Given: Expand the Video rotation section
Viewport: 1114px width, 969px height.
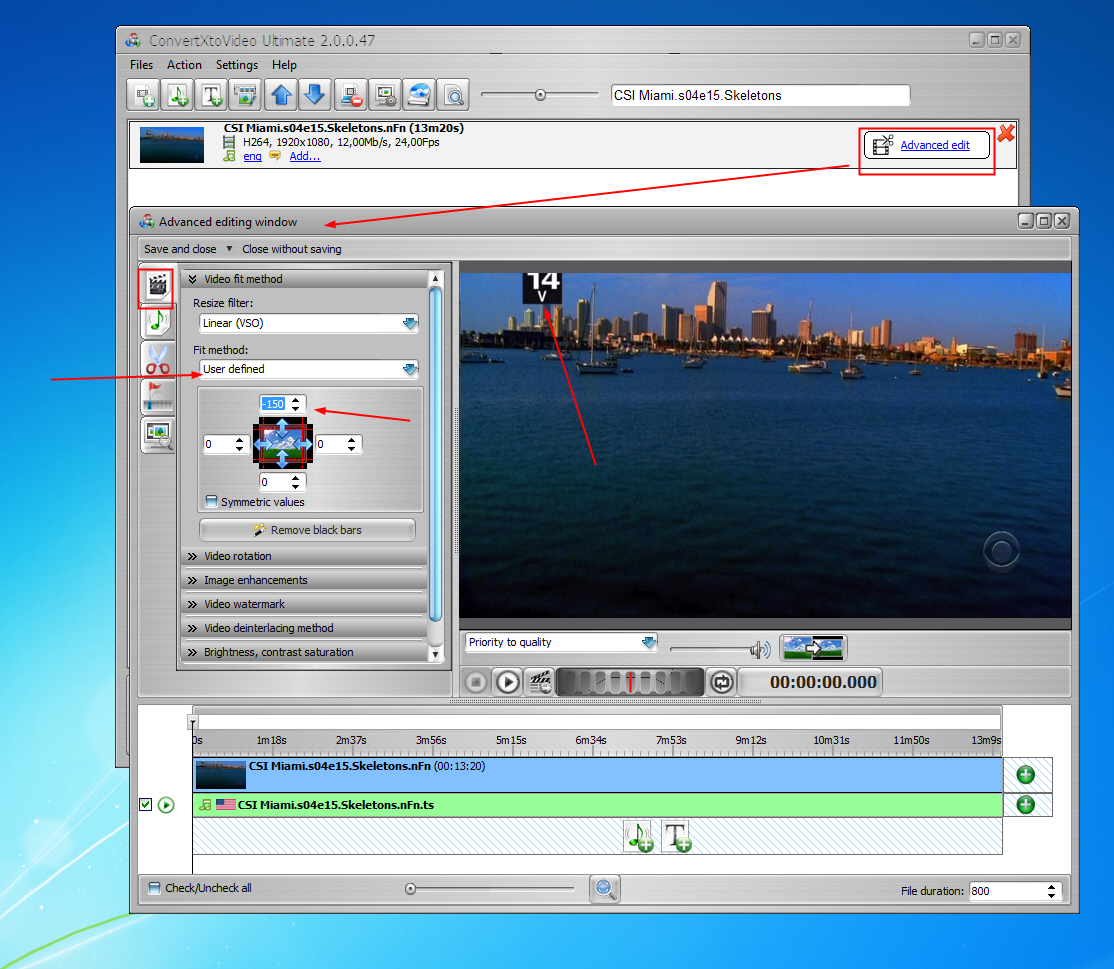Looking at the screenshot, I should coord(305,556).
